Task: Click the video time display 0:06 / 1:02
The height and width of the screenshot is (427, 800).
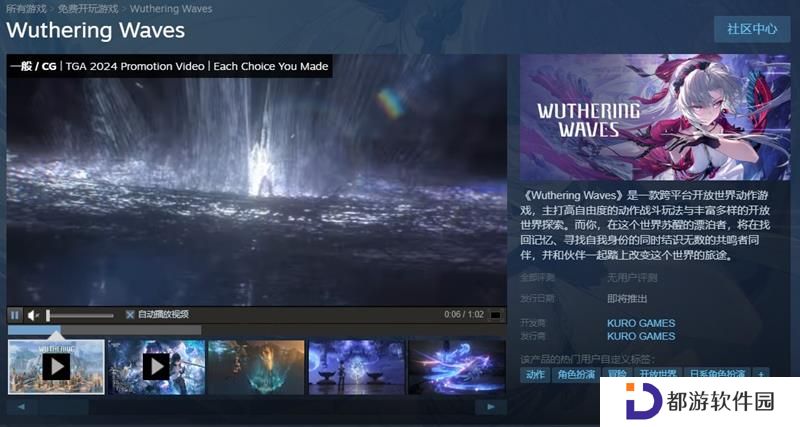Action: point(464,315)
